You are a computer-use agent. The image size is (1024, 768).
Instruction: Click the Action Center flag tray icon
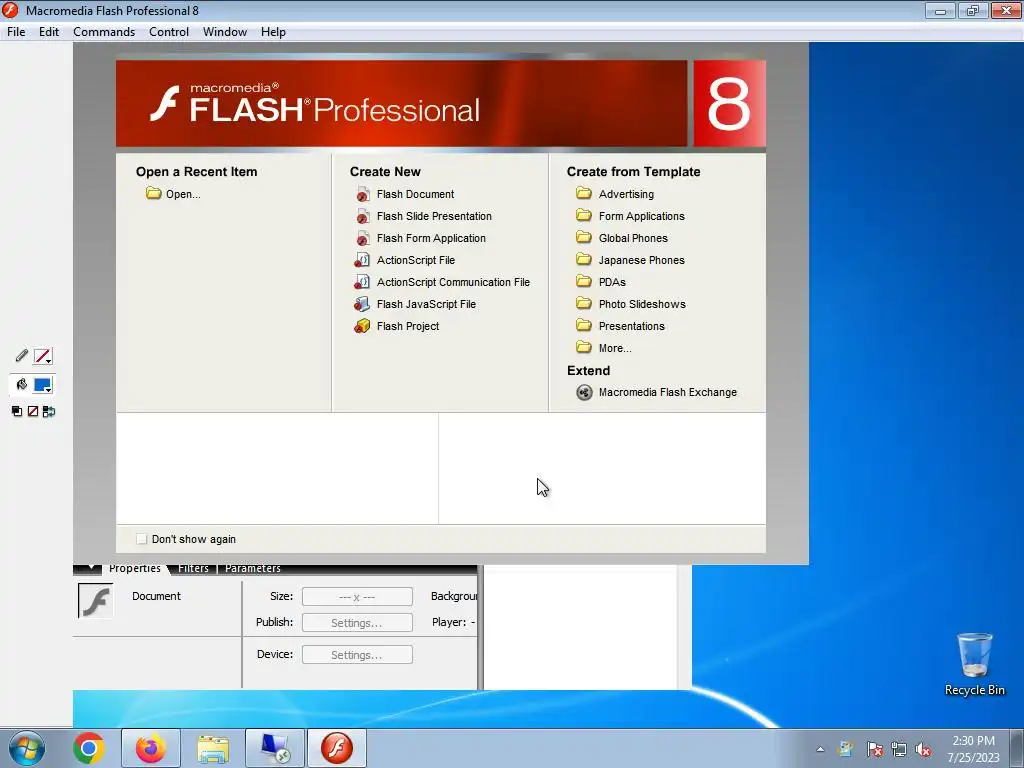[874, 750]
